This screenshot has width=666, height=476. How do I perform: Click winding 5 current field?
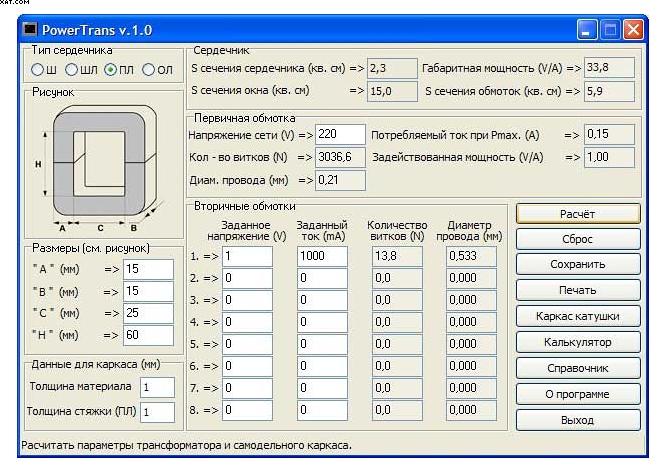pos(322,344)
